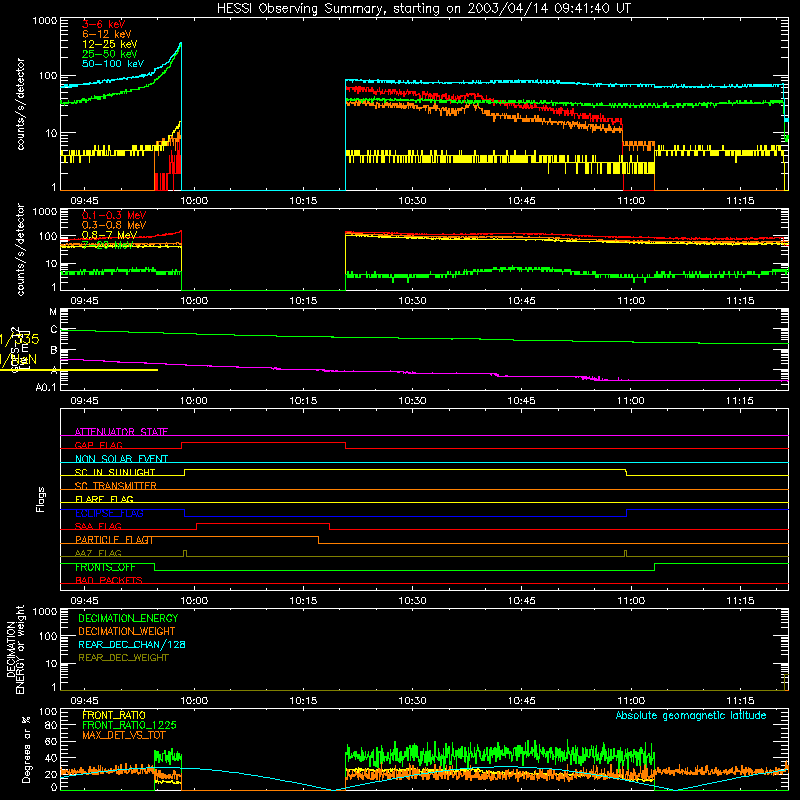Select the 6-12 keV legend entry
800x800 pixels.
coord(106,34)
